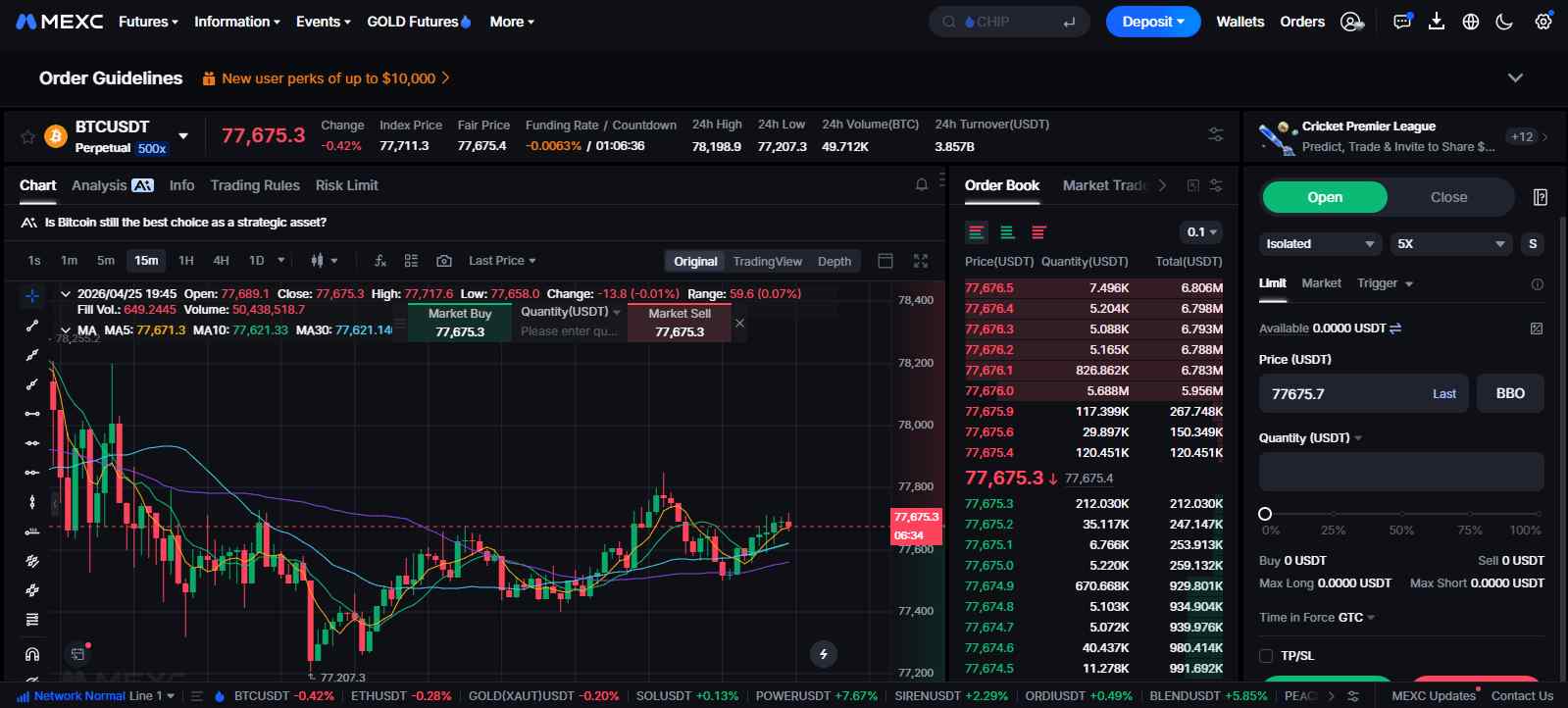
Task: Click the S button next to leverage
Action: [1532, 244]
